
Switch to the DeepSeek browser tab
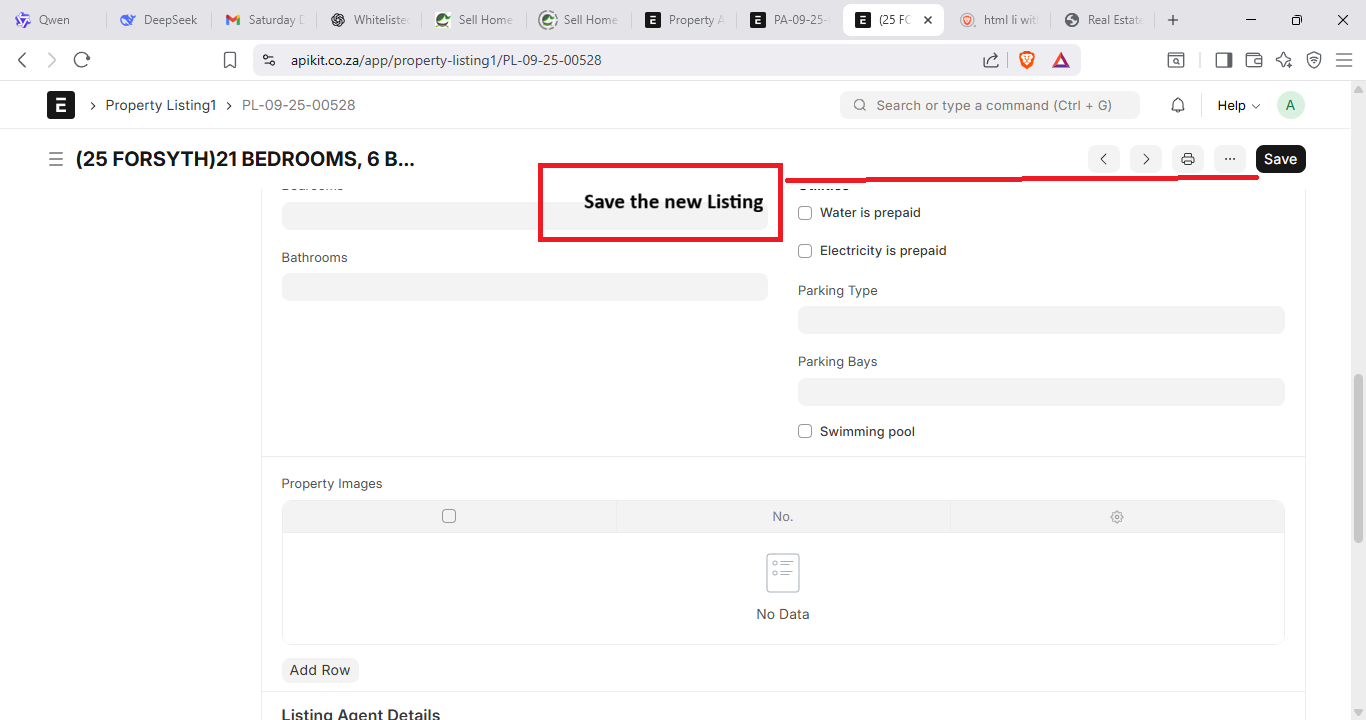160,20
